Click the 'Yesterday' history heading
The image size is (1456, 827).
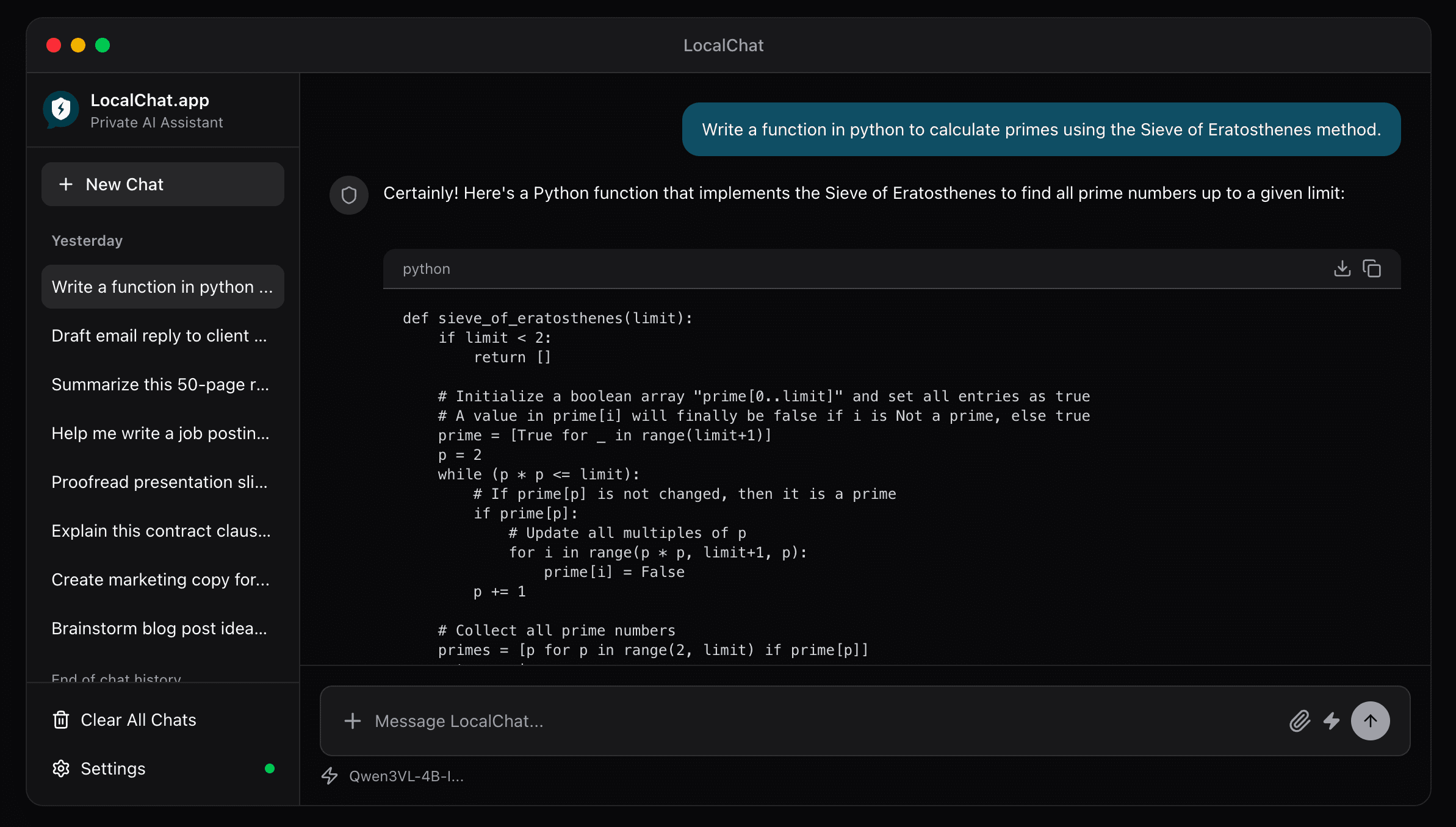pyautogui.click(x=87, y=240)
